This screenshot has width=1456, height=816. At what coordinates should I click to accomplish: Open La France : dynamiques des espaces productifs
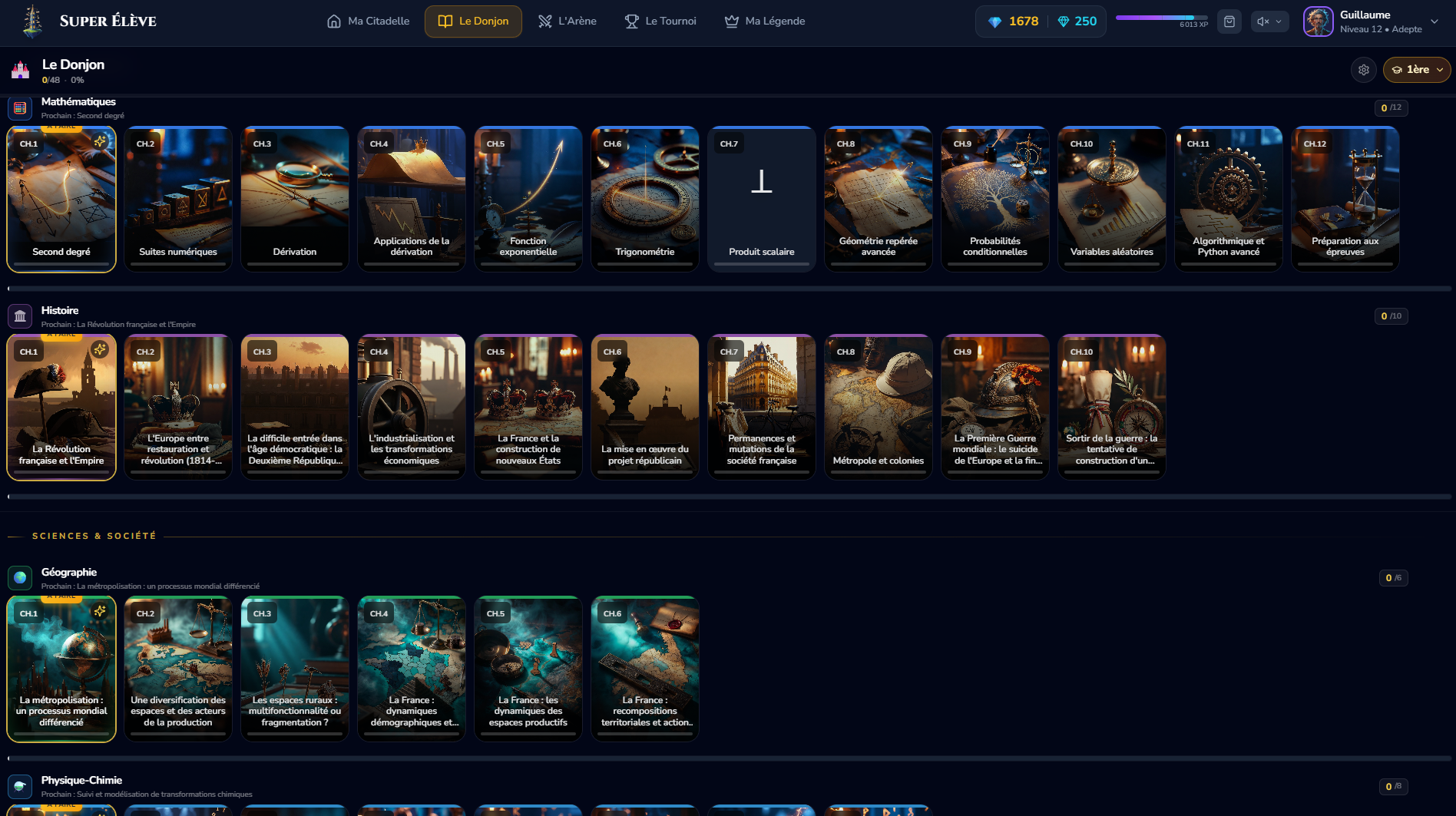pos(528,669)
